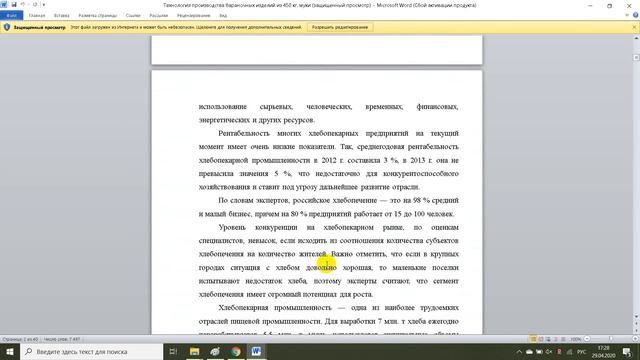Close the Protected View yellow message bar
This screenshot has height=360, width=640.
click(634, 27)
